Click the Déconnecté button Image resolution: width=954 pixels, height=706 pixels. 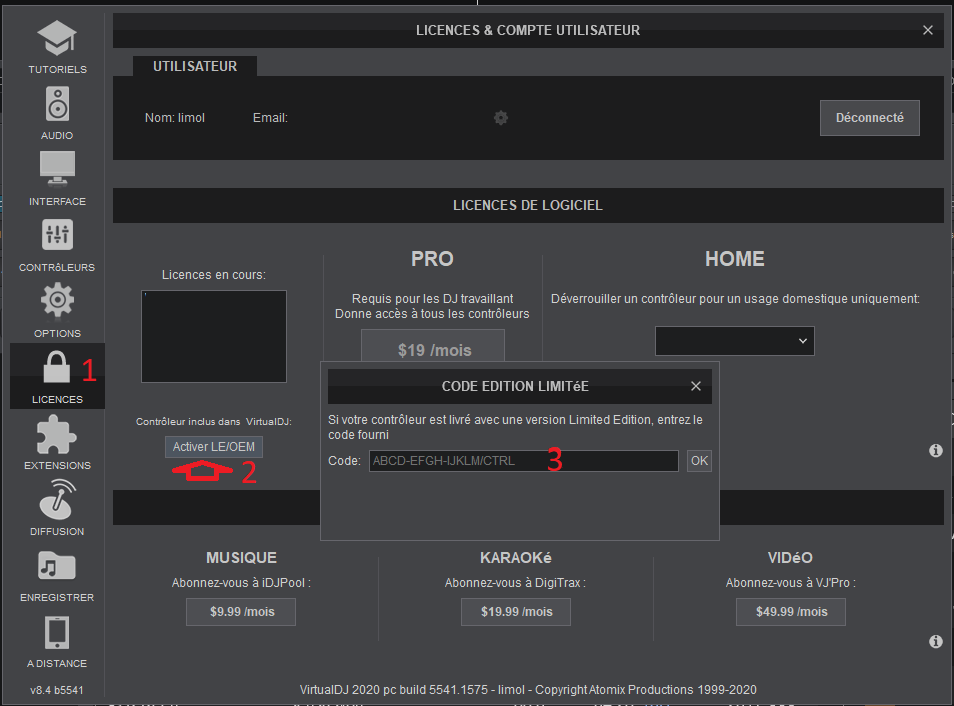pyautogui.click(x=869, y=117)
